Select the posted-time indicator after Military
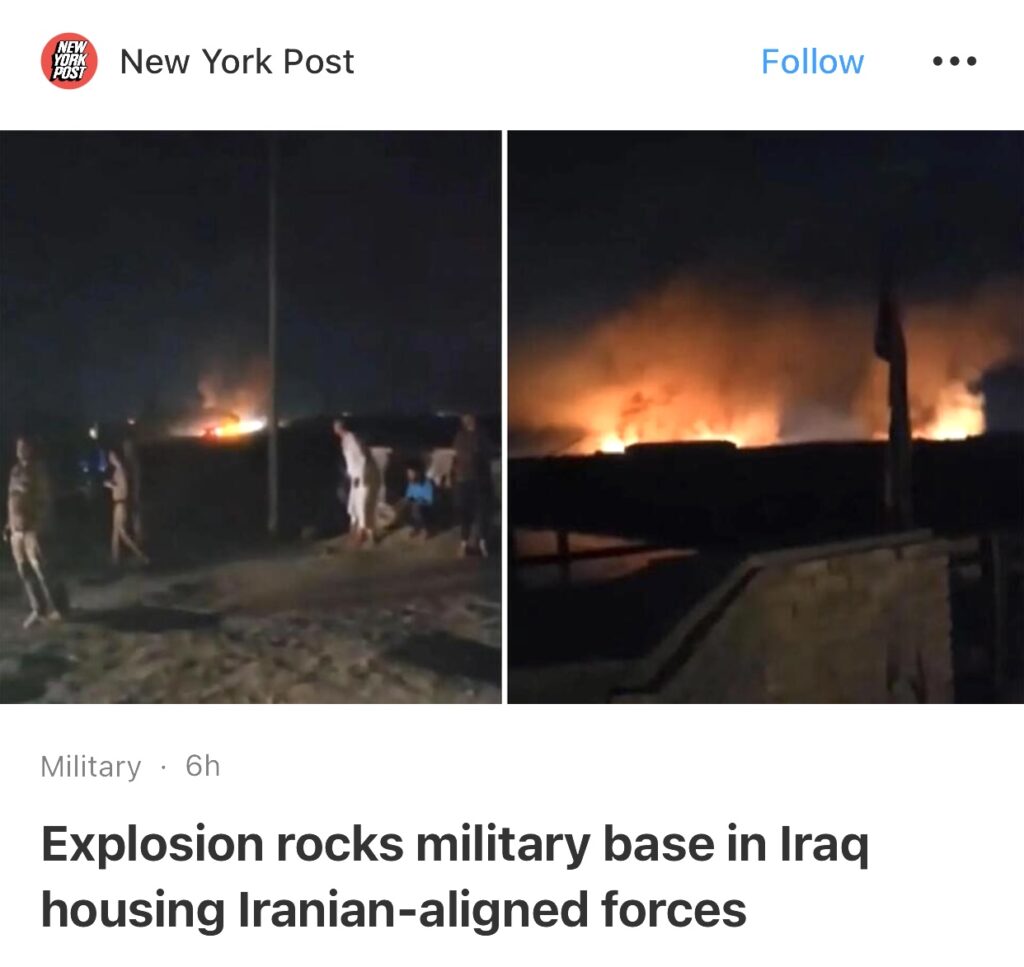Viewport: 1024px width, 967px height. tap(202, 765)
